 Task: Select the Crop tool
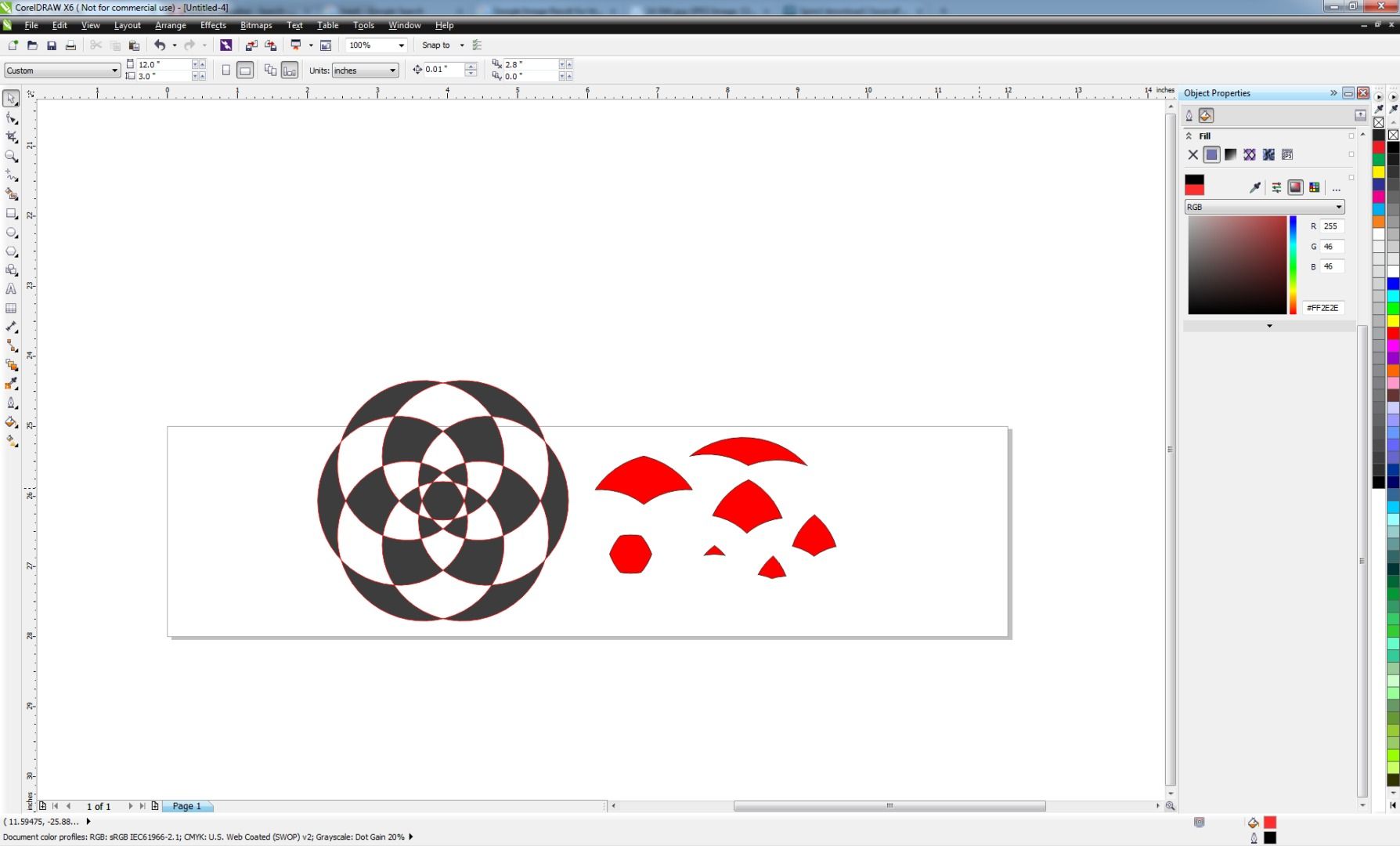(12, 136)
